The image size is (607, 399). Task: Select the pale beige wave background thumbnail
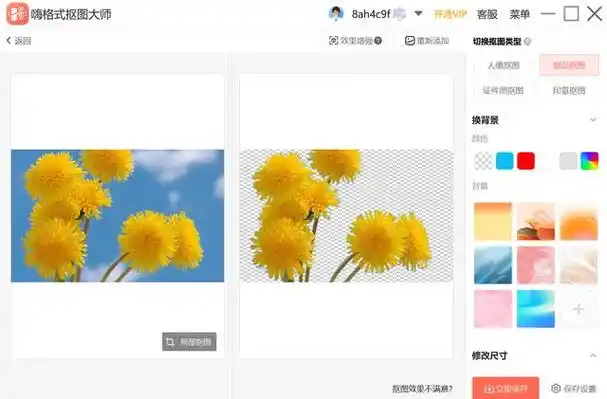[578, 265]
